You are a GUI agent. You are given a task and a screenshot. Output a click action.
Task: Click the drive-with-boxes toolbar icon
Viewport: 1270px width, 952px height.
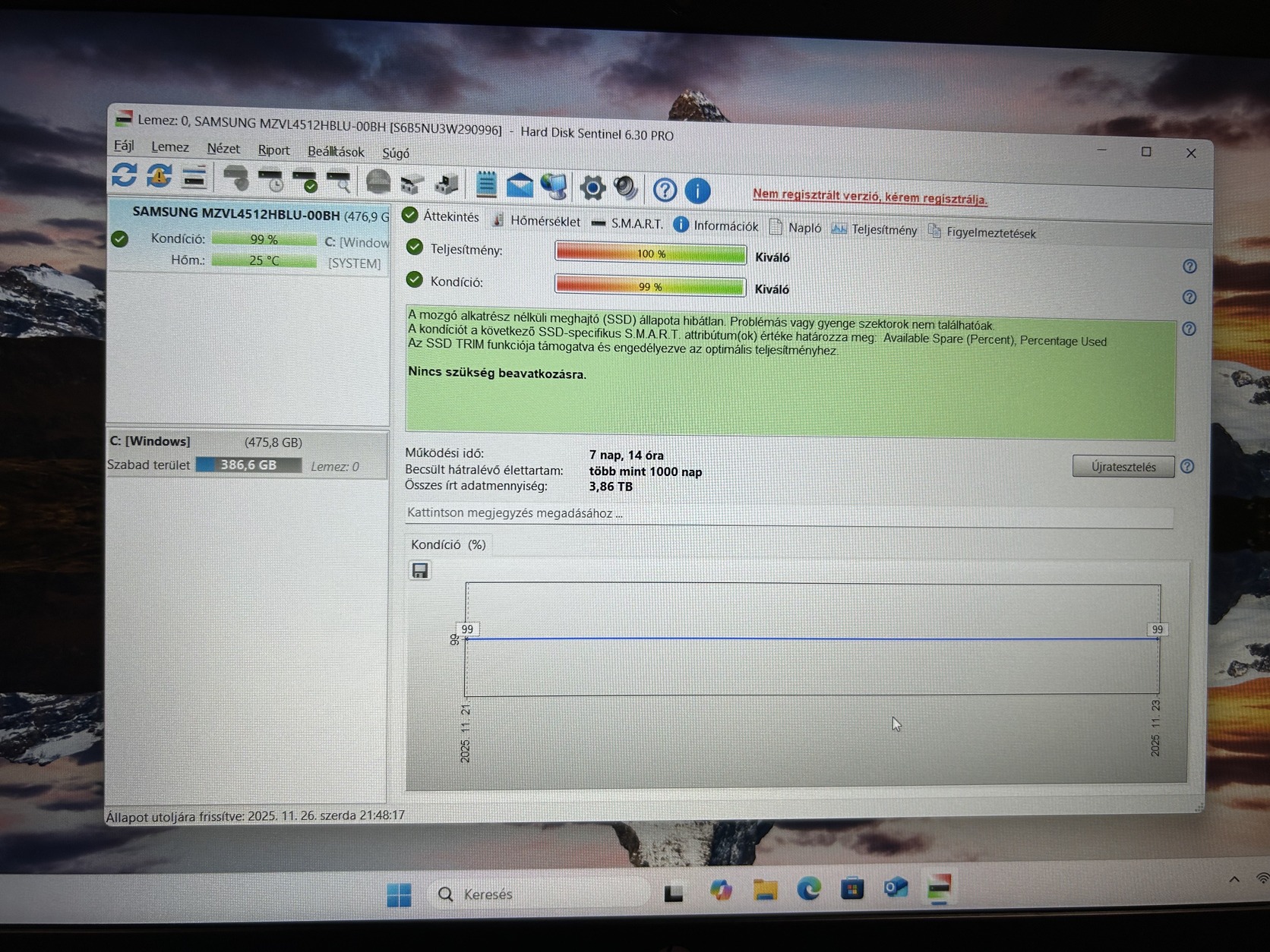(x=412, y=183)
